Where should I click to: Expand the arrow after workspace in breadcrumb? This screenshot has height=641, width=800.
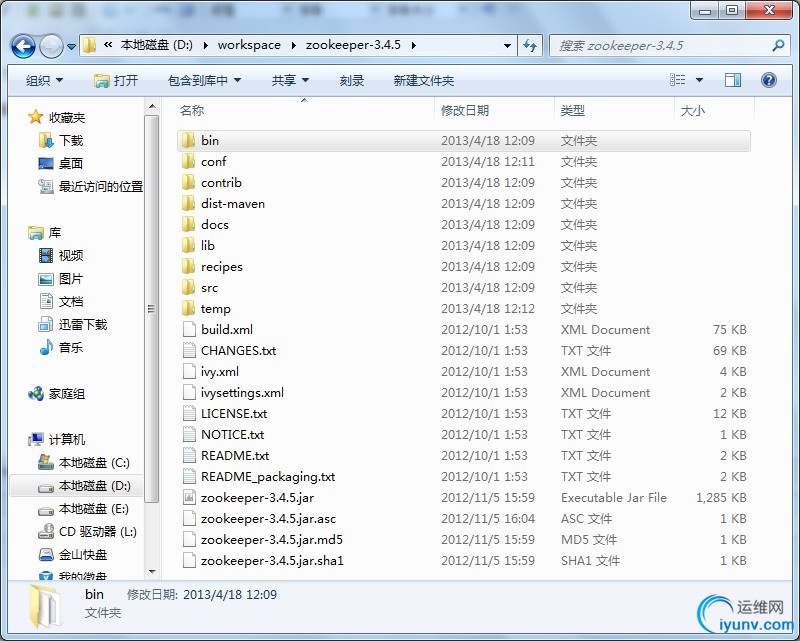pos(294,45)
